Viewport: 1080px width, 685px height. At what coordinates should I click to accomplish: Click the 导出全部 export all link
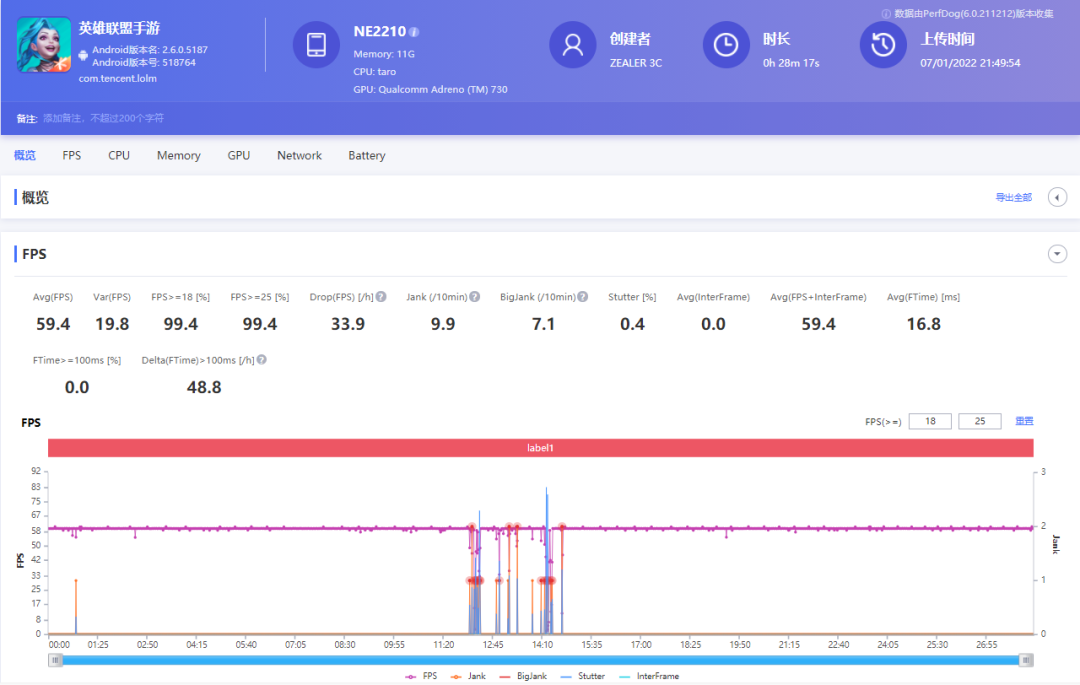[x=1013, y=198]
